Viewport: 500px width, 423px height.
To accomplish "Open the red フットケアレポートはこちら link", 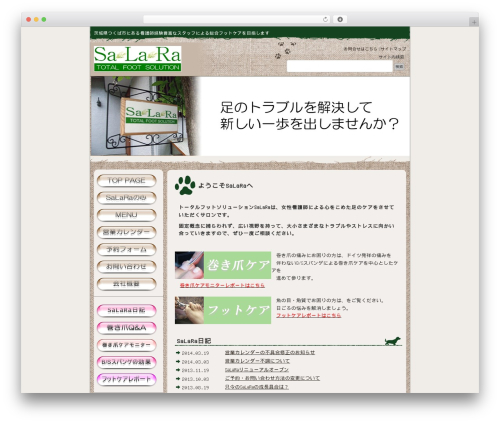I will [309, 315].
